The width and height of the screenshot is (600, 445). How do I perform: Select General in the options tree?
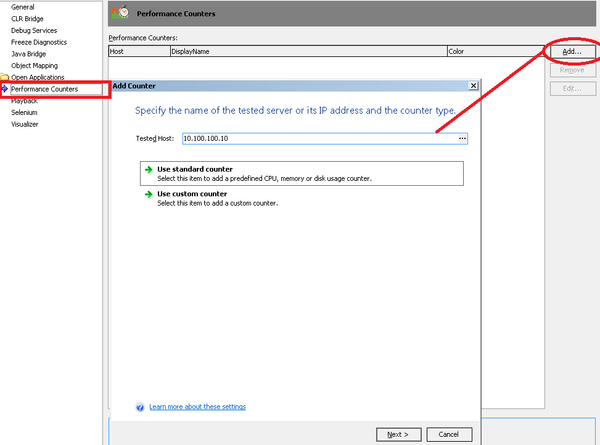[23, 7]
